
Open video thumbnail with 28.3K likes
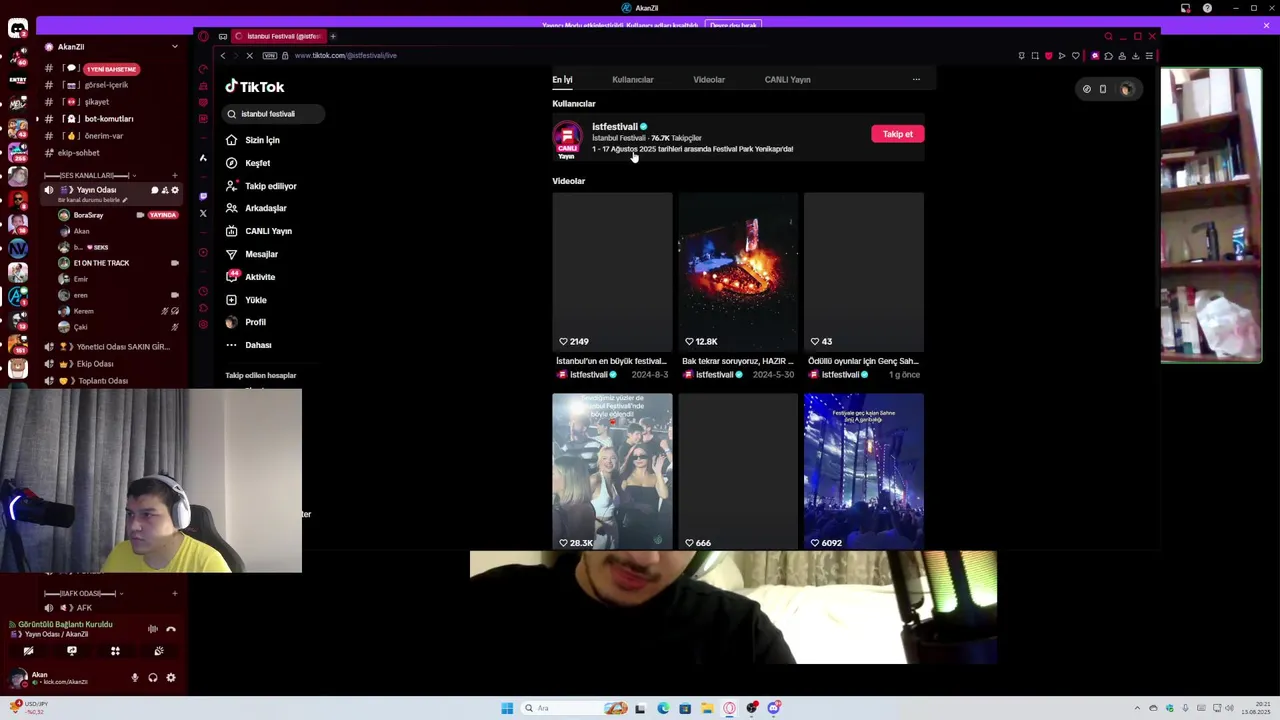click(612, 472)
